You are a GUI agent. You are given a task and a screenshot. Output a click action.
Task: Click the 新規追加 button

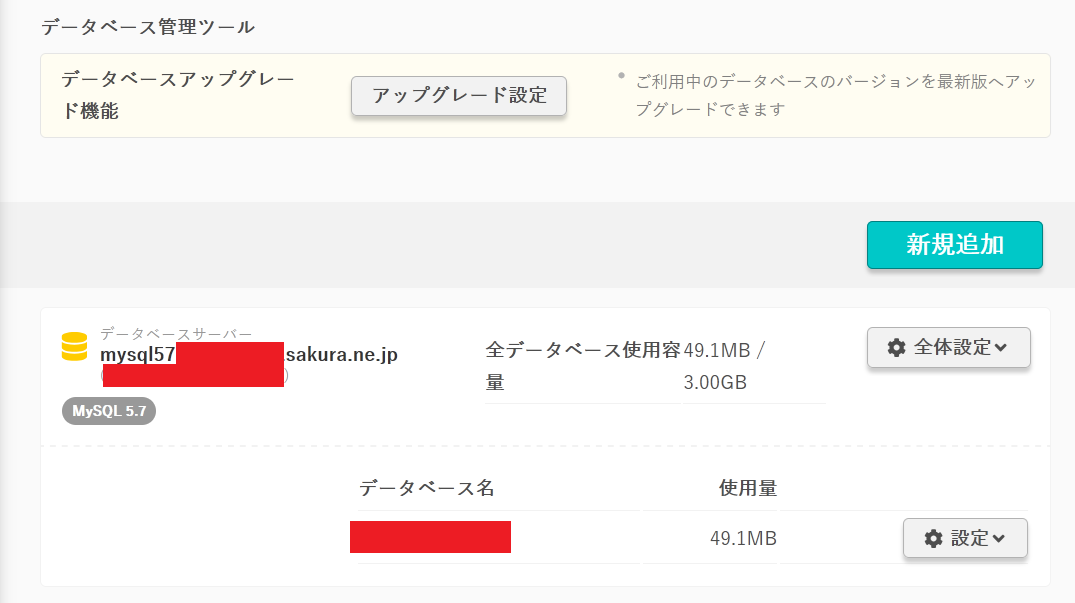click(x=954, y=245)
